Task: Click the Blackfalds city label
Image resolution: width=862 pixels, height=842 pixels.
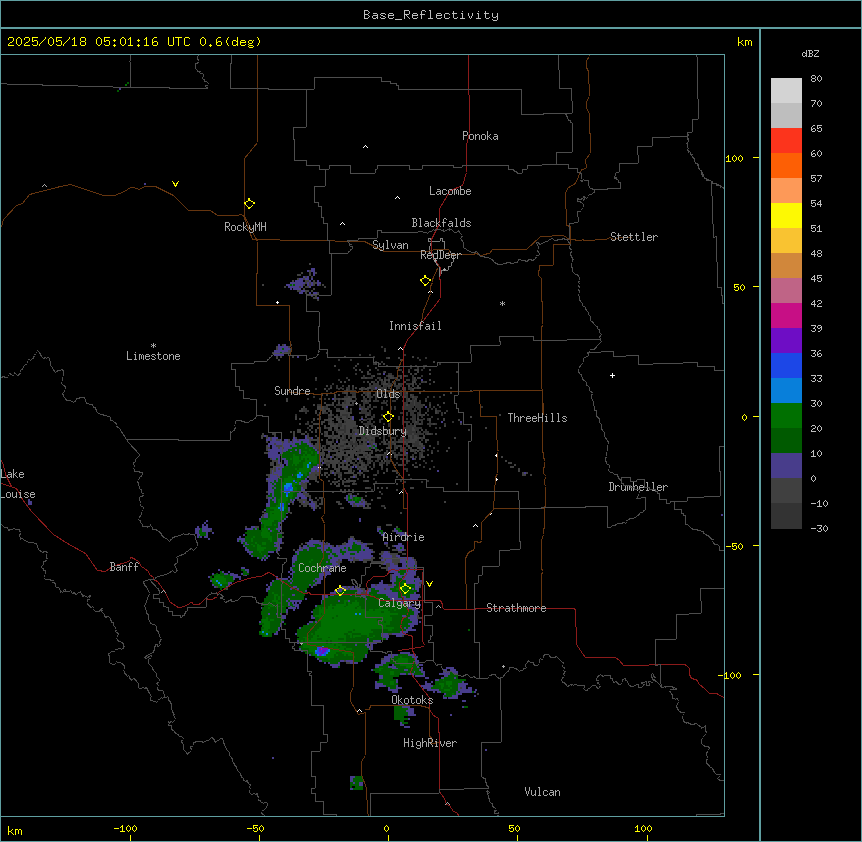Action: 441,223
